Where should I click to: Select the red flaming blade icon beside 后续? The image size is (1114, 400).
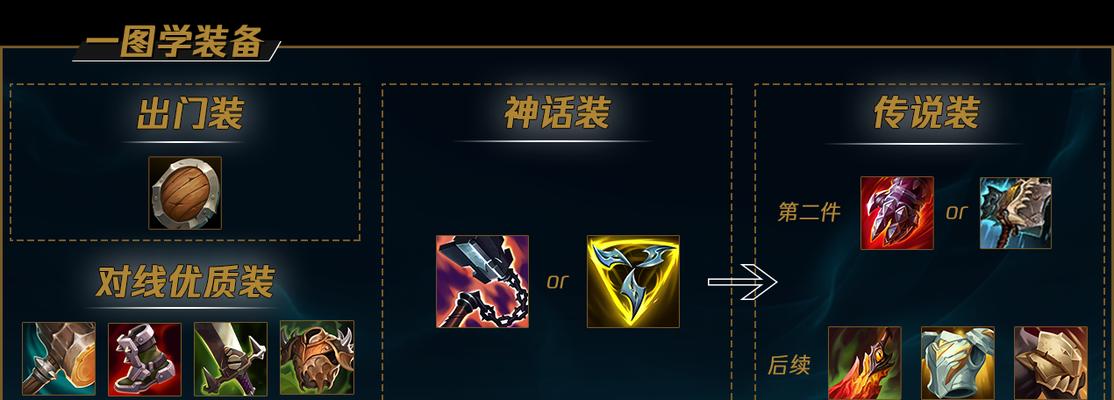pyautogui.click(x=865, y=363)
